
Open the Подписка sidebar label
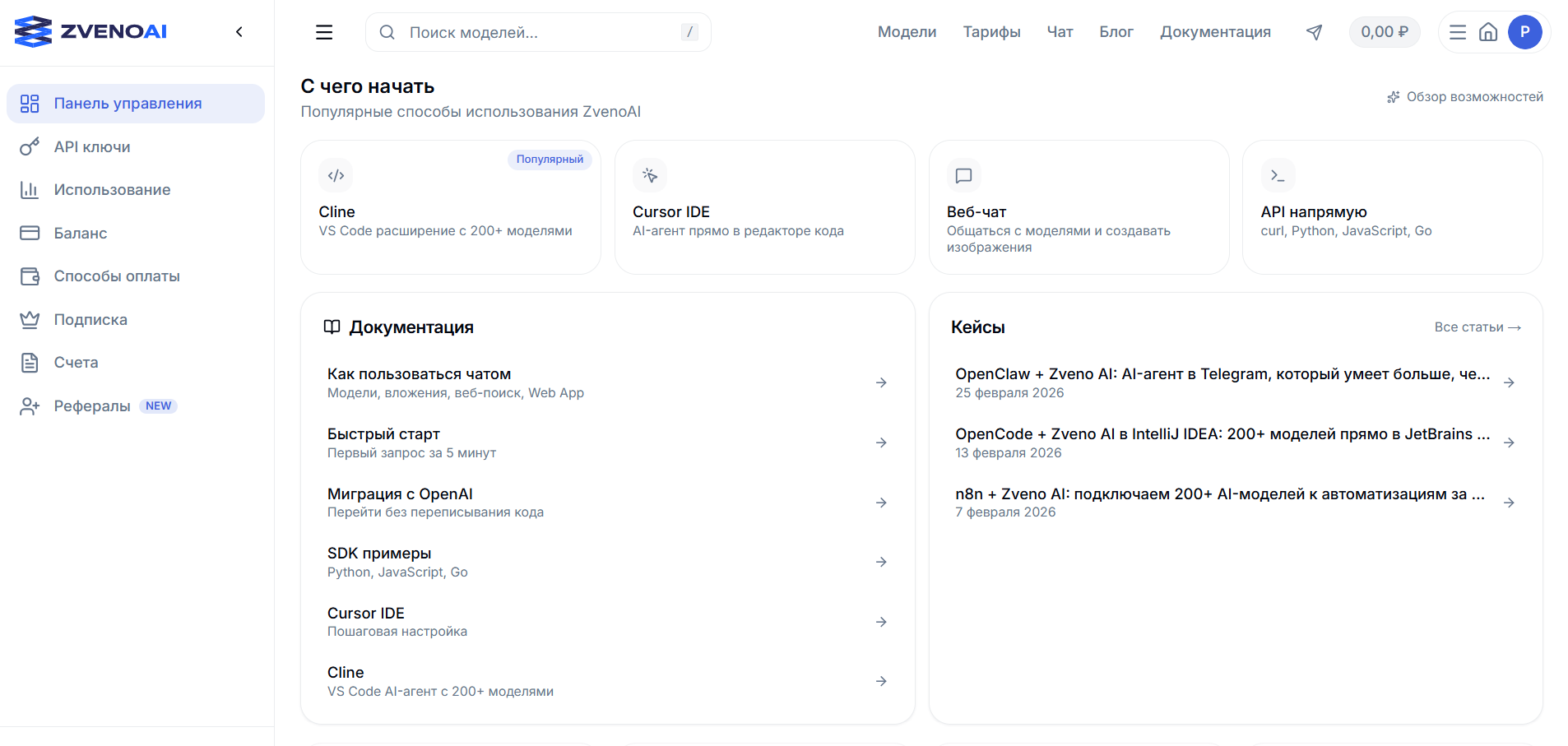click(90, 320)
